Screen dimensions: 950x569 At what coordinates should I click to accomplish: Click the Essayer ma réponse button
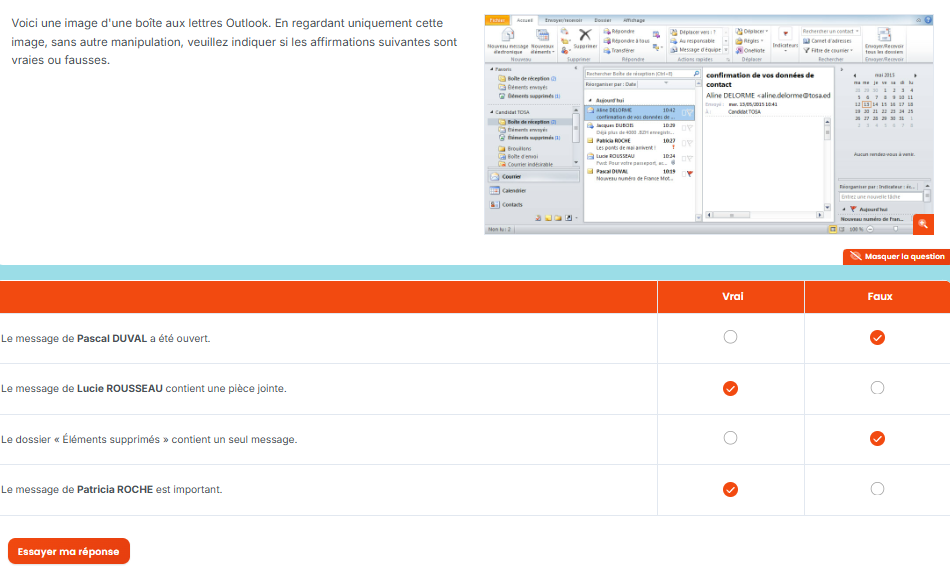coord(69,551)
